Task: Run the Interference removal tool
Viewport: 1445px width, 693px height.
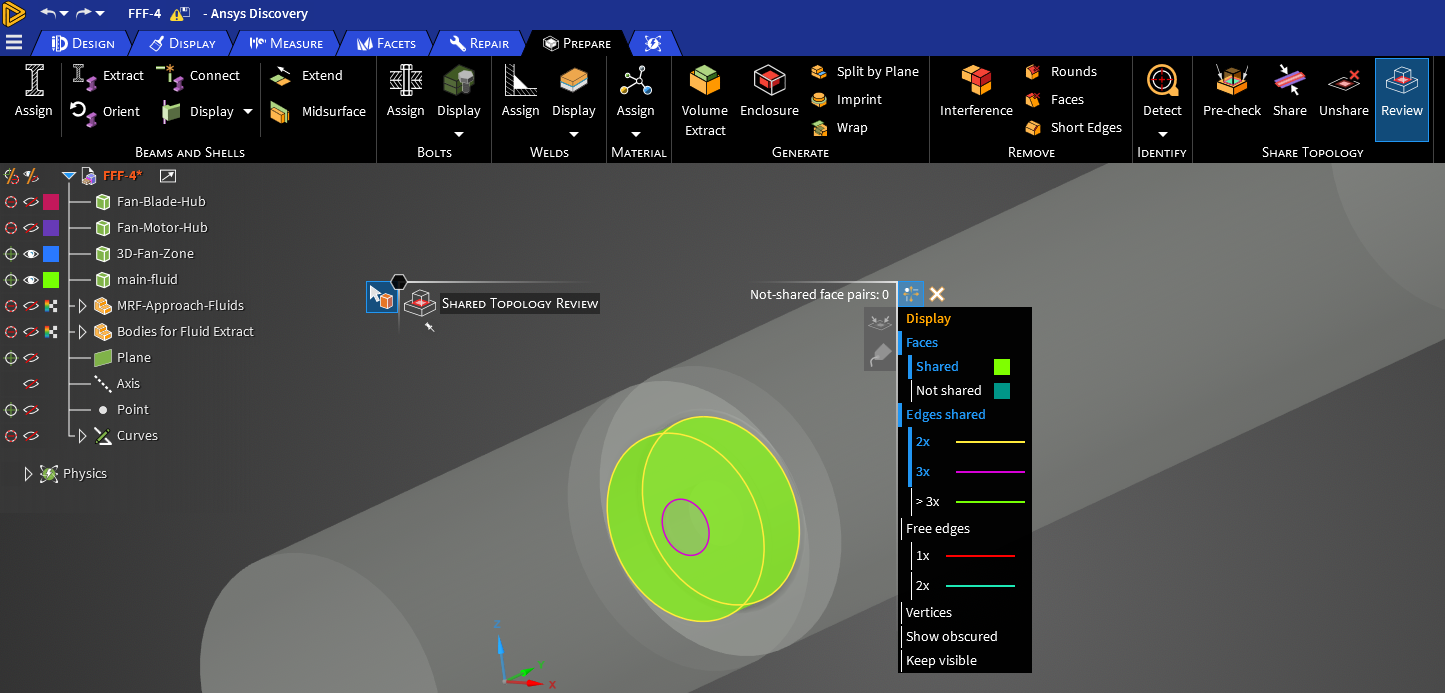Action: [976, 92]
